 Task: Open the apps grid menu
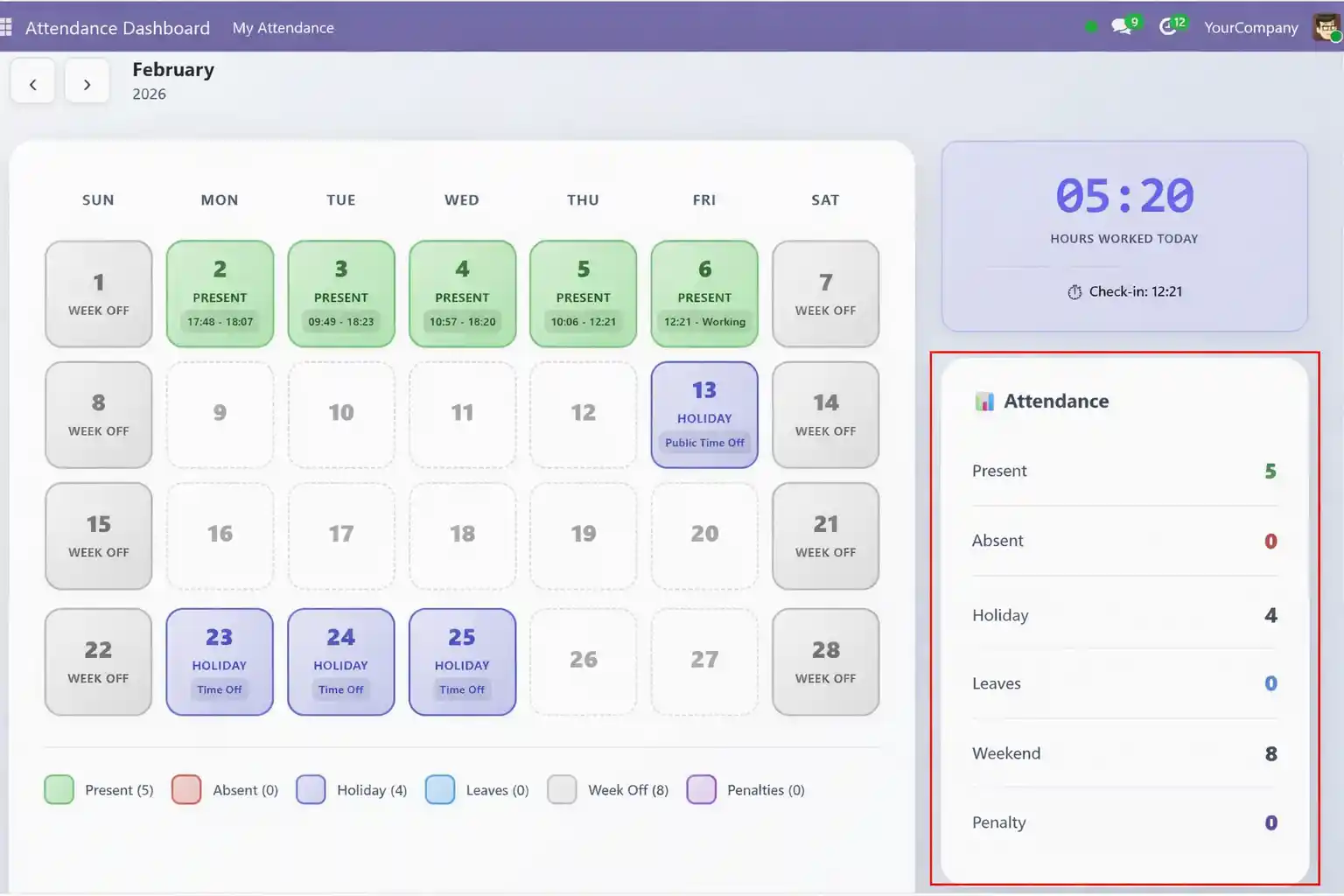pos(9,26)
